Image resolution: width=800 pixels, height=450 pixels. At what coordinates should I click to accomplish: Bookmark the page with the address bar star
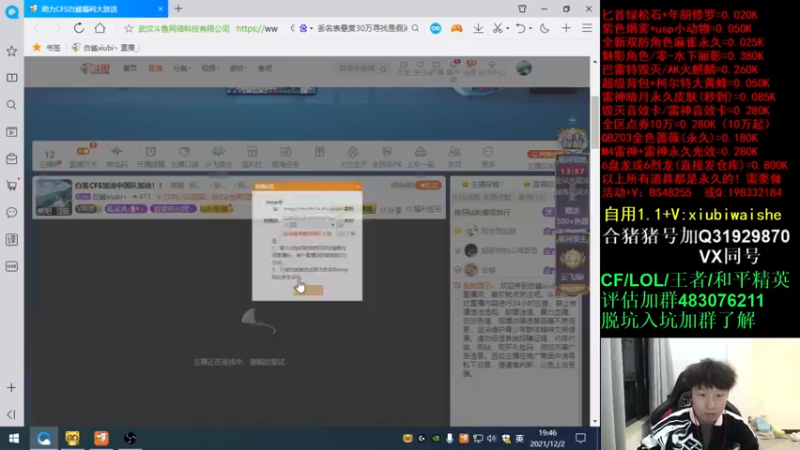129,29
